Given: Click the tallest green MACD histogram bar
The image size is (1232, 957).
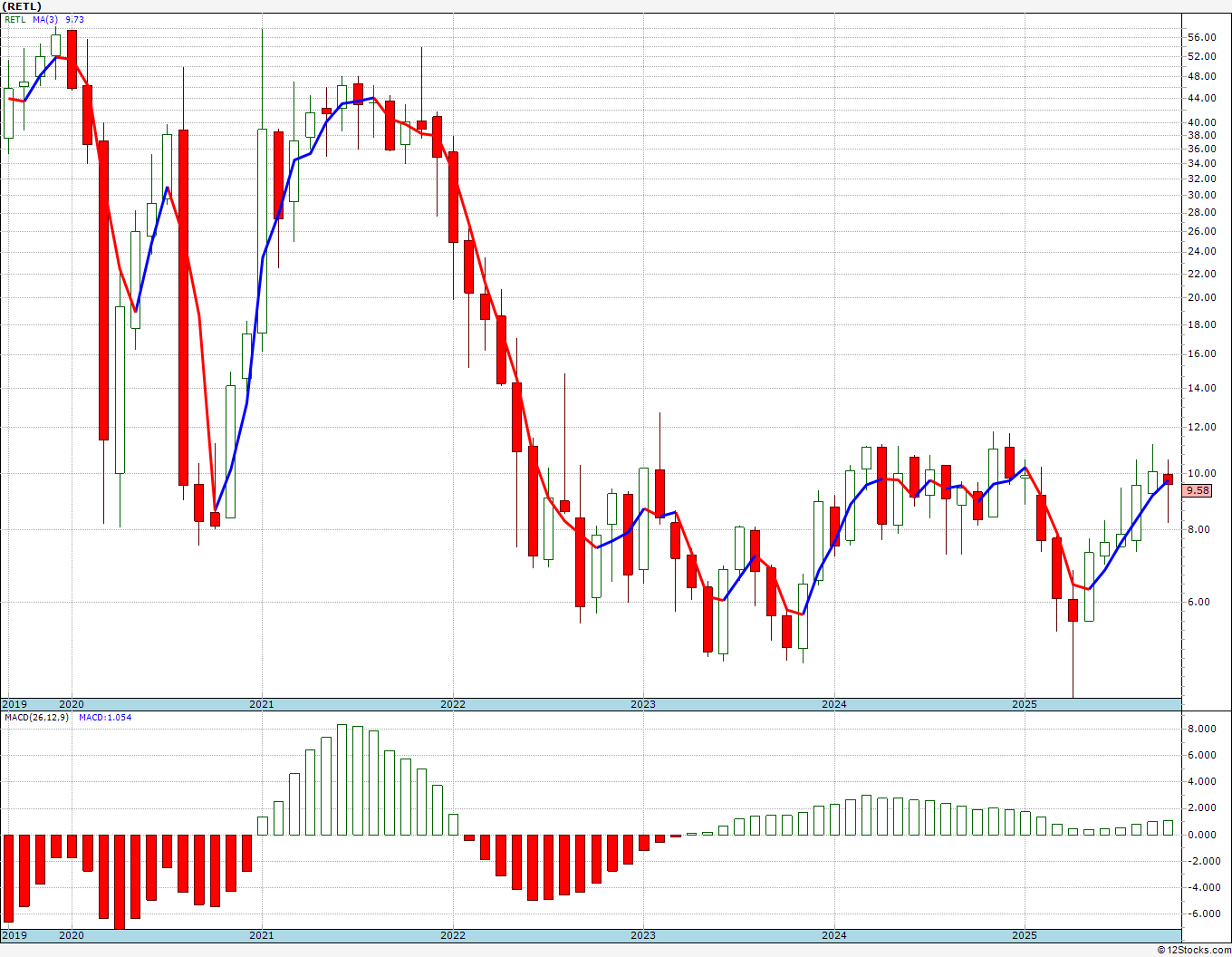Looking at the screenshot, I should tap(342, 779).
